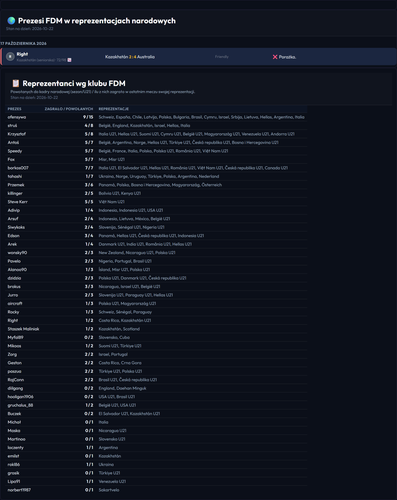Image resolution: width=397 pixels, height=500 pixels.
Task: Click the Speedy row name
Action: (15, 151)
